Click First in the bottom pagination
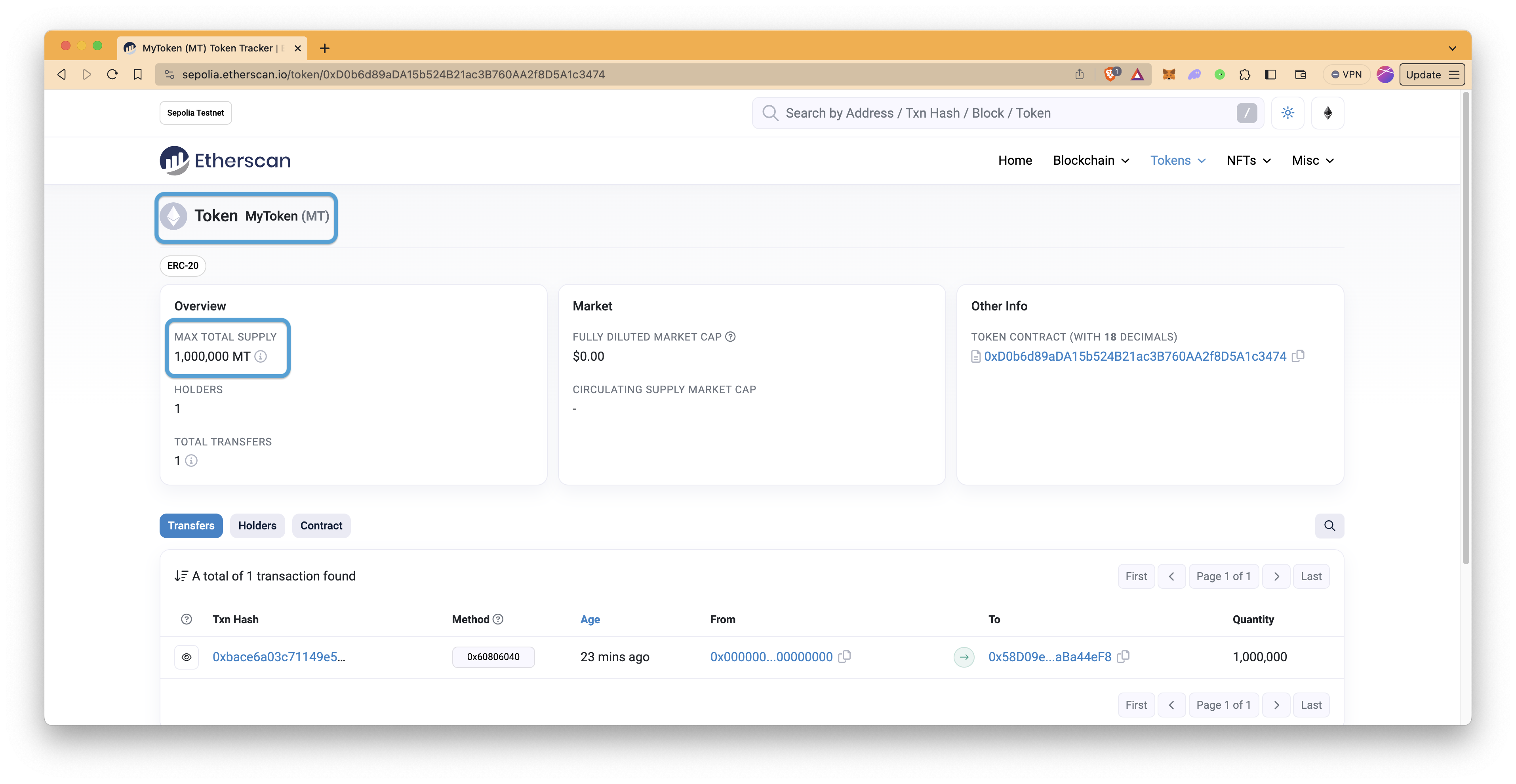This screenshot has height=784, width=1516. (1136, 704)
